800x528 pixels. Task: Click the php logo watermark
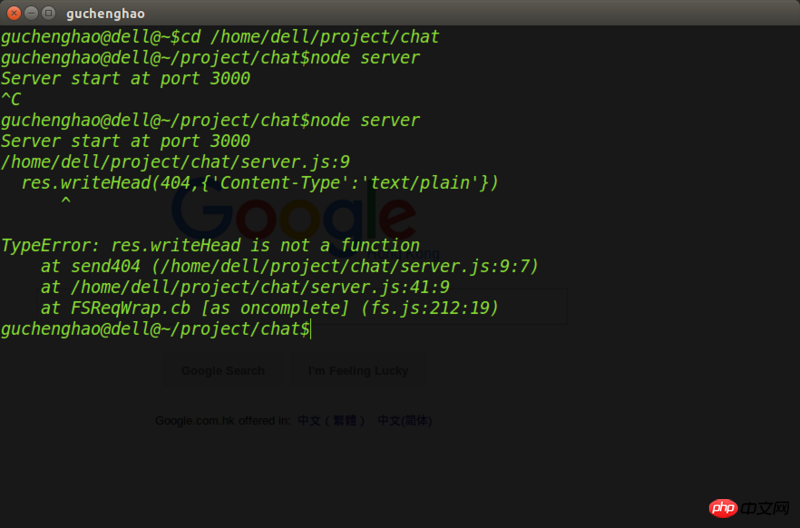click(722, 508)
